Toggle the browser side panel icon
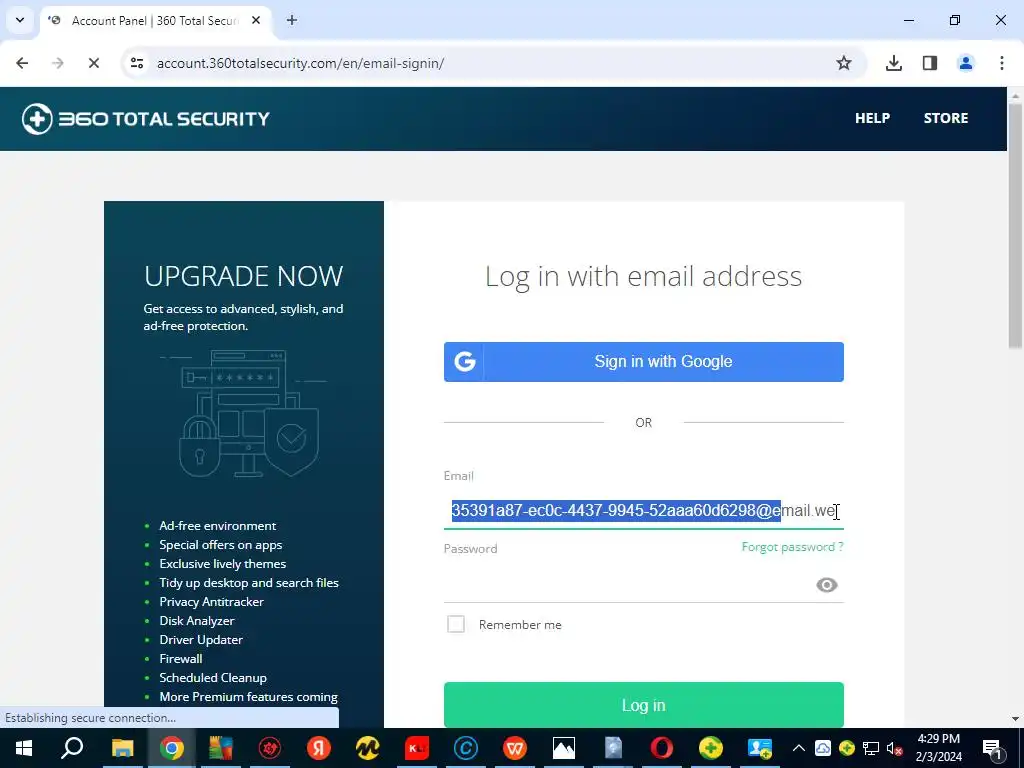1024x768 pixels. [929, 63]
